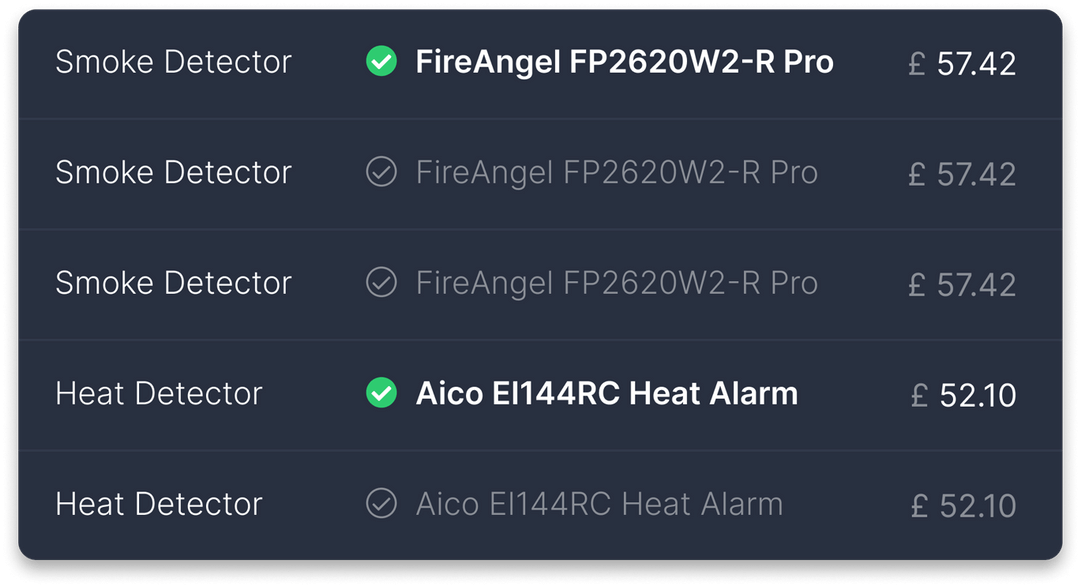Click the first Smoke Detector label
The image size is (1080, 587).
[174, 62]
